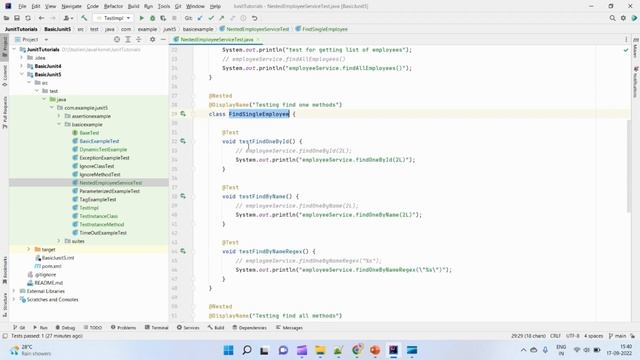Open the Terminal tool window
Screen dimensions: 640x360
point(156,327)
